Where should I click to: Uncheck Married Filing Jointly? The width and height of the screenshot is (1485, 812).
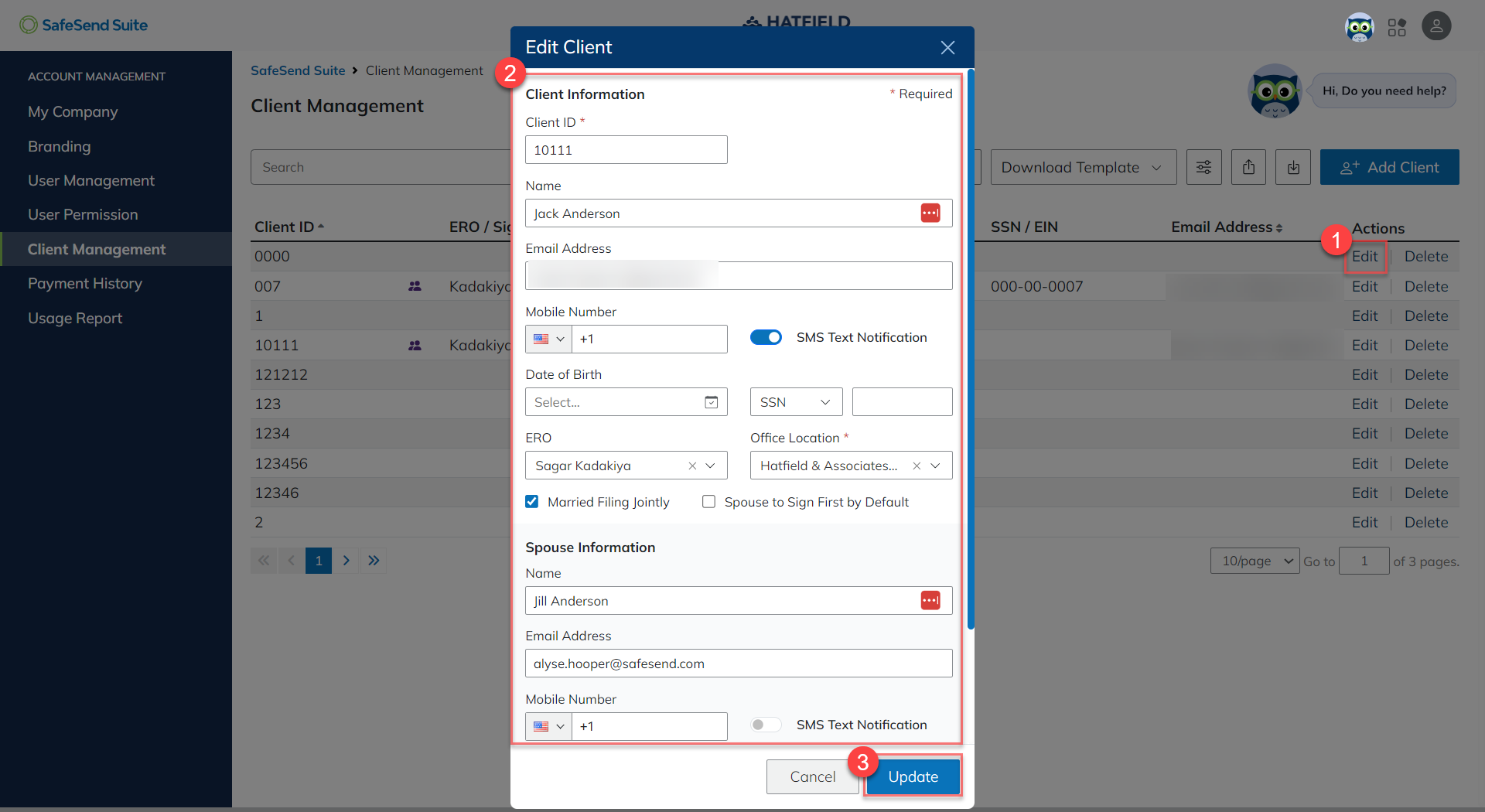pos(531,501)
